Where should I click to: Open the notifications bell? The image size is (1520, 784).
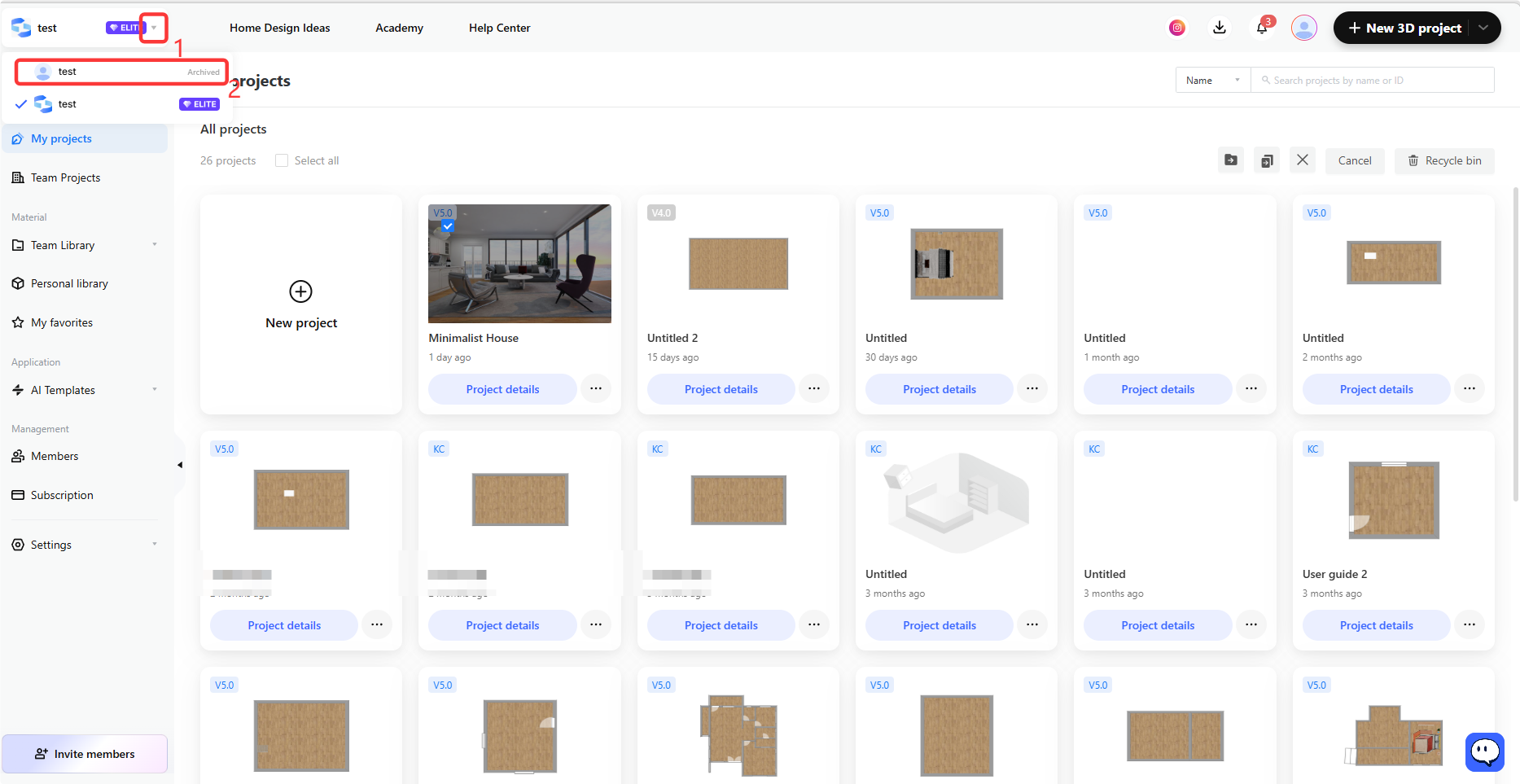click(1262, 28)
